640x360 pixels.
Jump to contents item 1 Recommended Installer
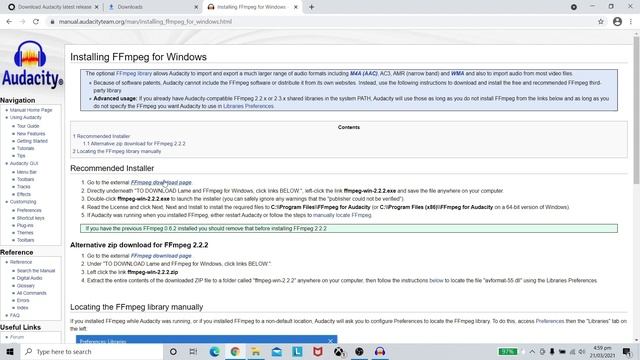(x=102, y=136)
